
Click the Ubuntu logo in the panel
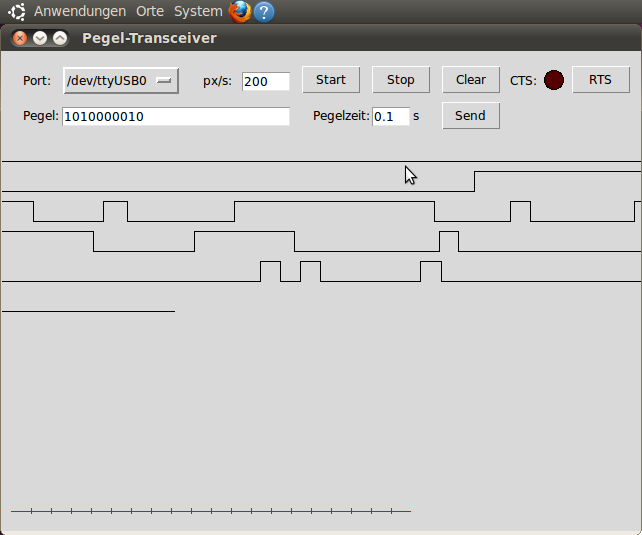pos(17,12)
